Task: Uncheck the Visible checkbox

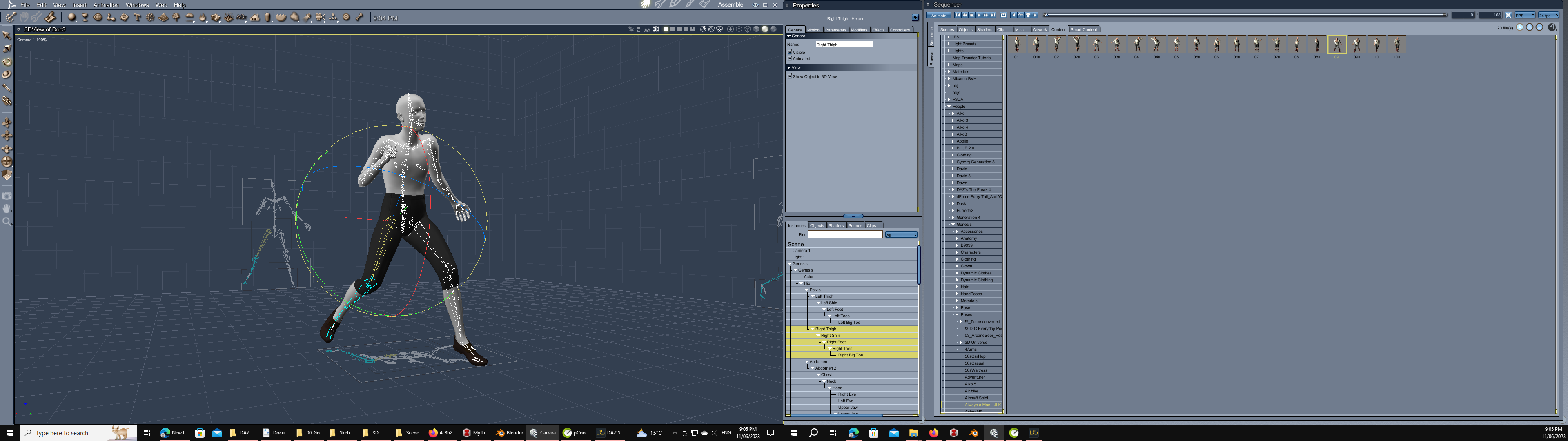Action: [x=790, y=52]
